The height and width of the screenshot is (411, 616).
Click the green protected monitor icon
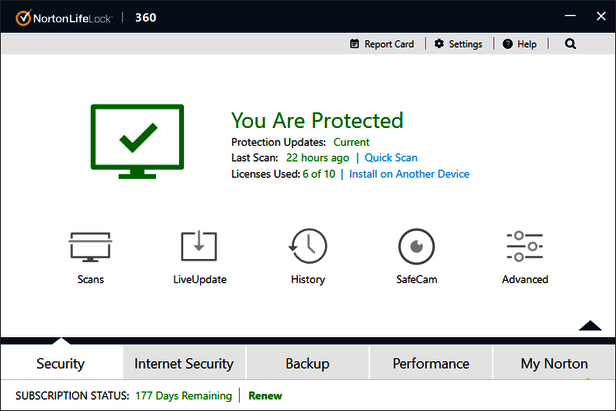pos(138,142)
